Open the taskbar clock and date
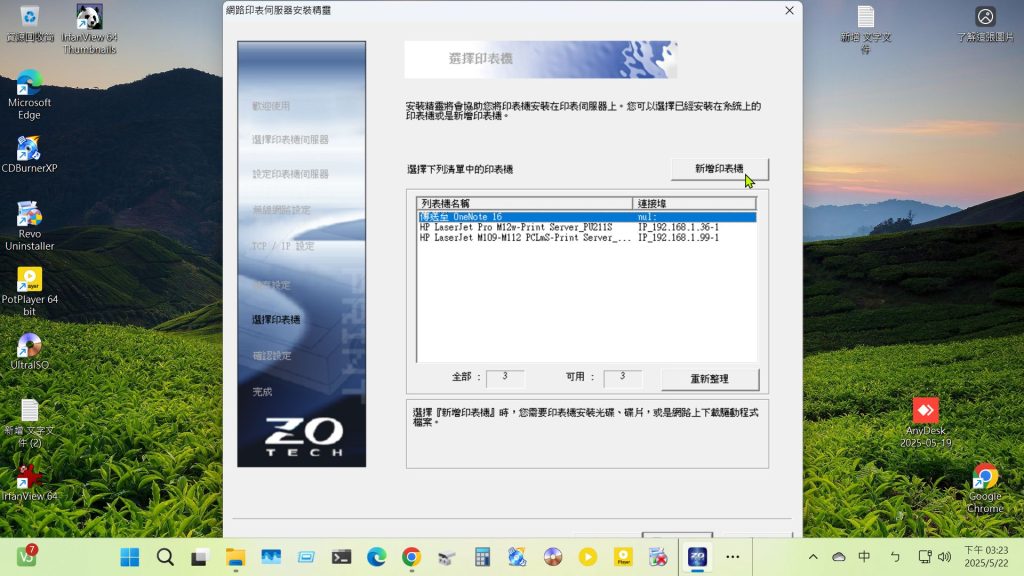 tap(985, 557)
